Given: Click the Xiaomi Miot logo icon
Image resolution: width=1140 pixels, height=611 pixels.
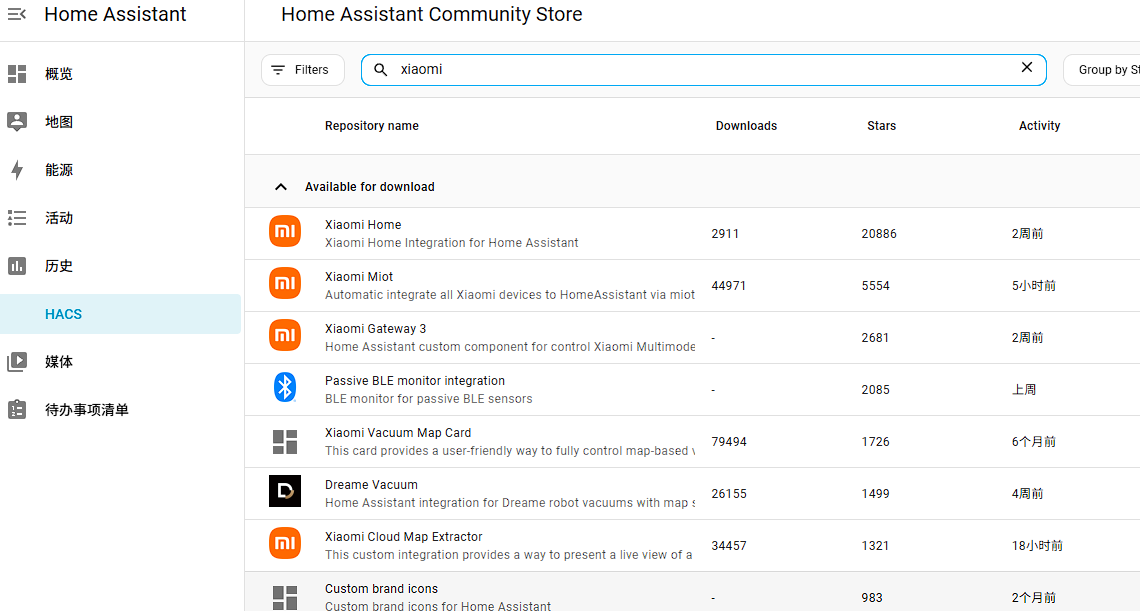Looking at the screenshot, I should click(x=285, y=284).
